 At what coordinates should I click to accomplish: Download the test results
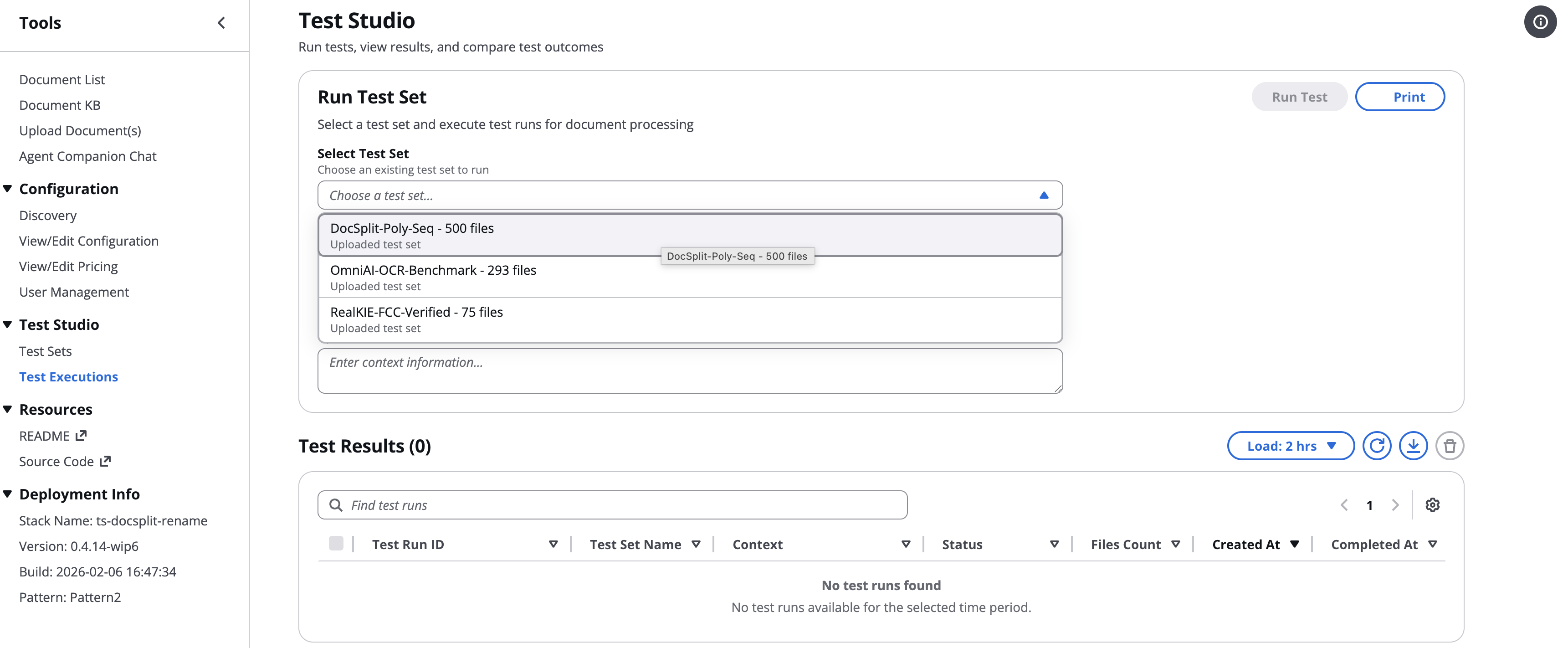1414,446
